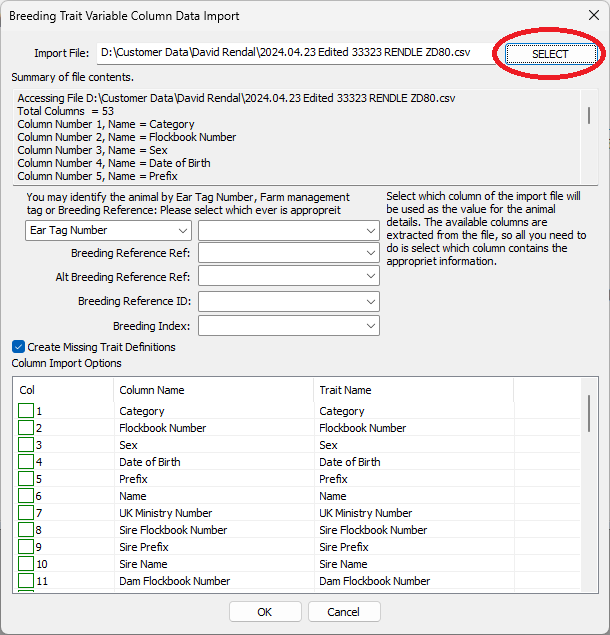This screenshot has height=635, width=610.
Task: Click summary line 'Column Number 3, Name = Sex'
Action: coord(92,150)
